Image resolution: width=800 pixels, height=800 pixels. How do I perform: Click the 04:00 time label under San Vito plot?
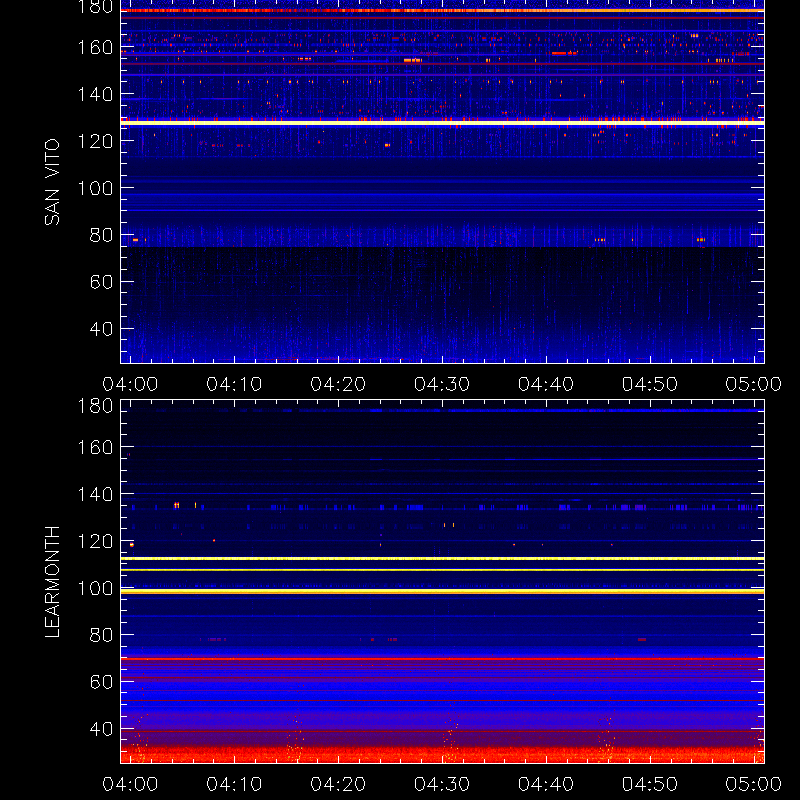pos(130,384)
